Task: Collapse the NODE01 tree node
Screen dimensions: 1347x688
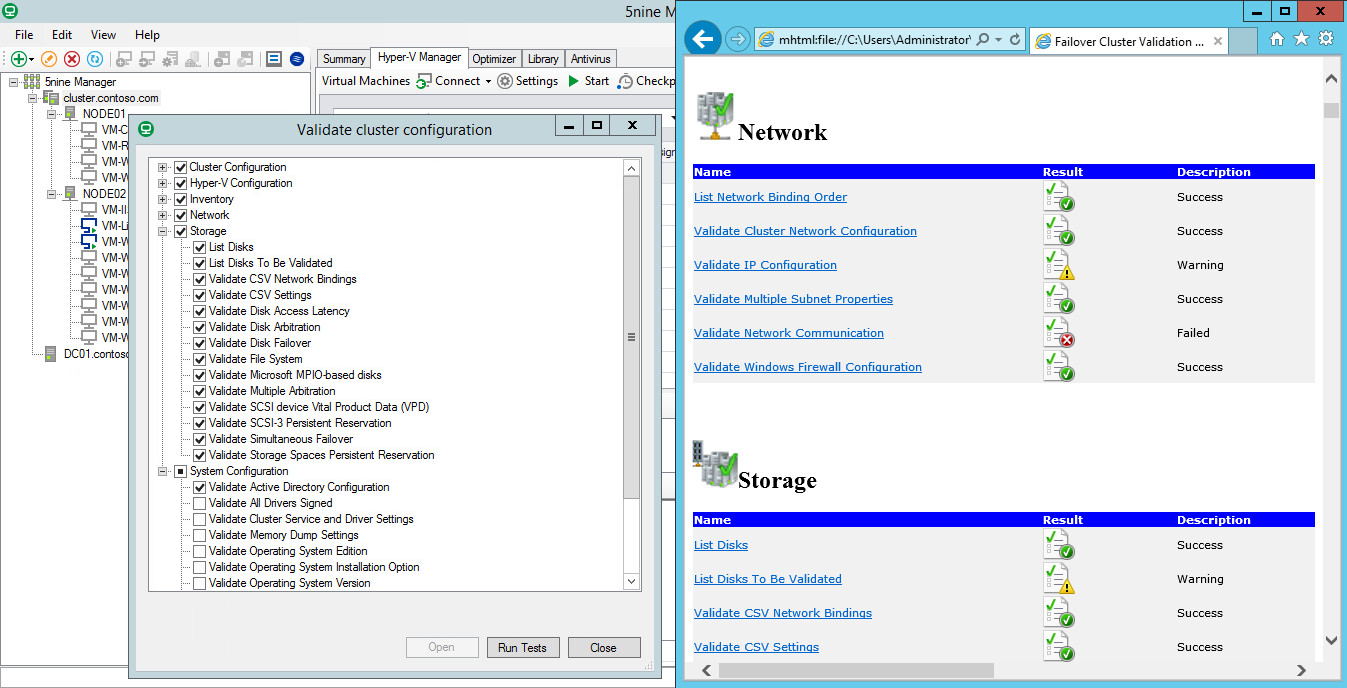Action: pyautogui.click(x=52, y=114)
